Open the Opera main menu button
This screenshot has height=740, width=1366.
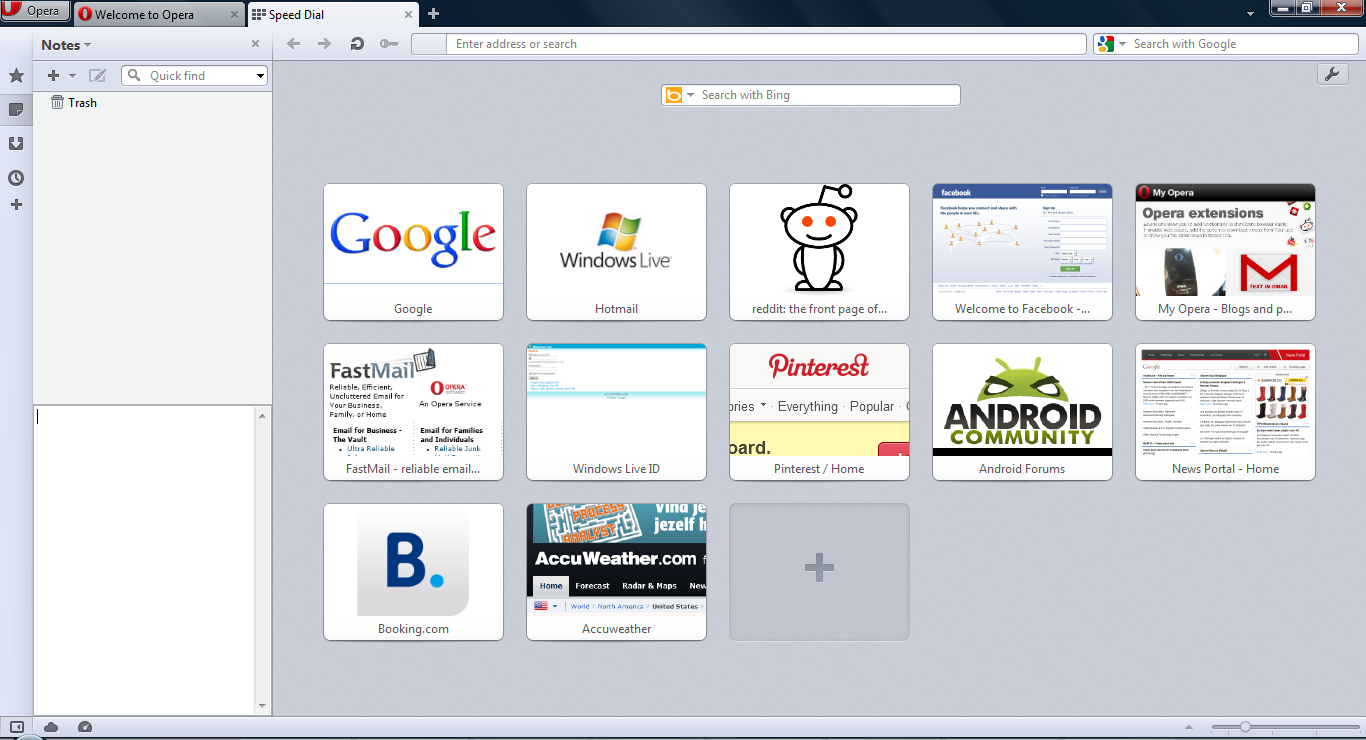point(35,12)
